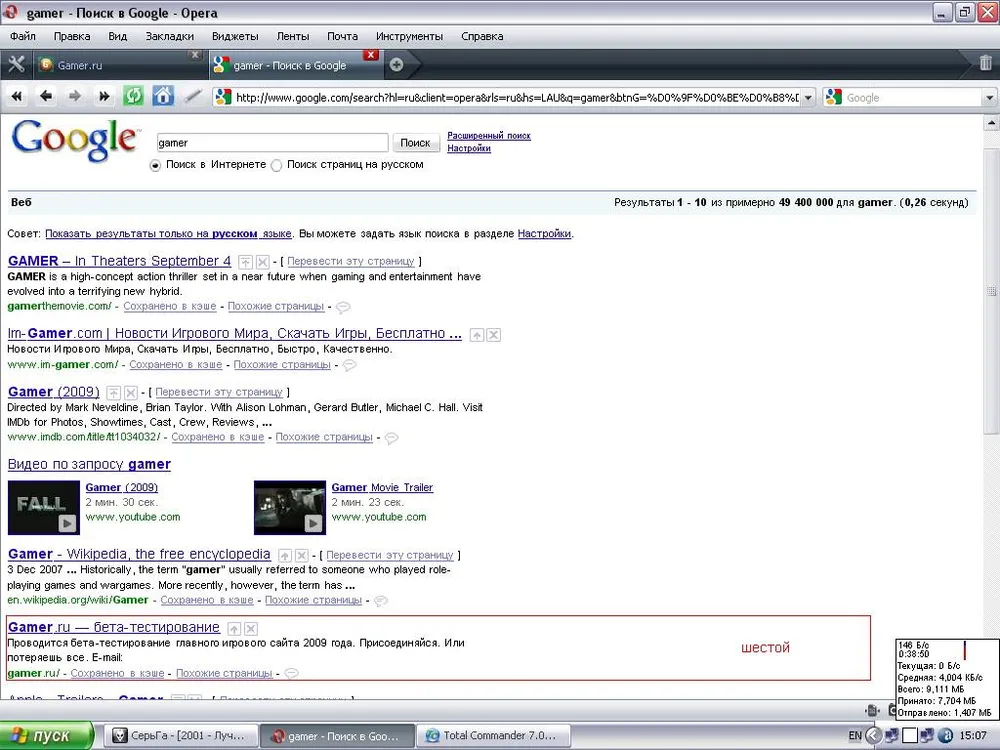The height and width of the screenshot is (750, 1000).
Task: Select 'Поиск страниц на русском' radio button
Action: click(x=276, y=165)
